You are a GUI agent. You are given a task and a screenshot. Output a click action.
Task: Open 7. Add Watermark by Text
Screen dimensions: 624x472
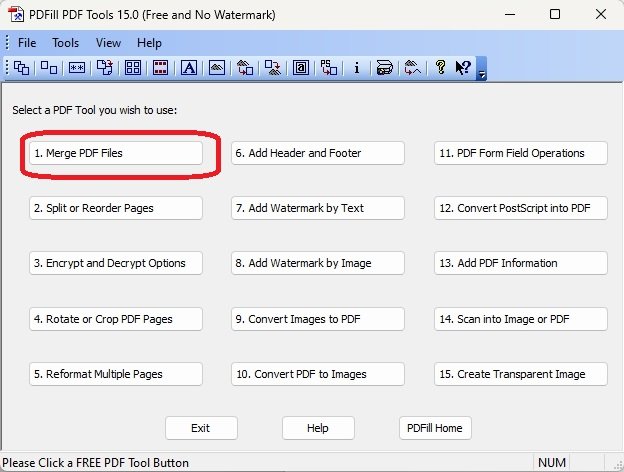tap(318, 208)
